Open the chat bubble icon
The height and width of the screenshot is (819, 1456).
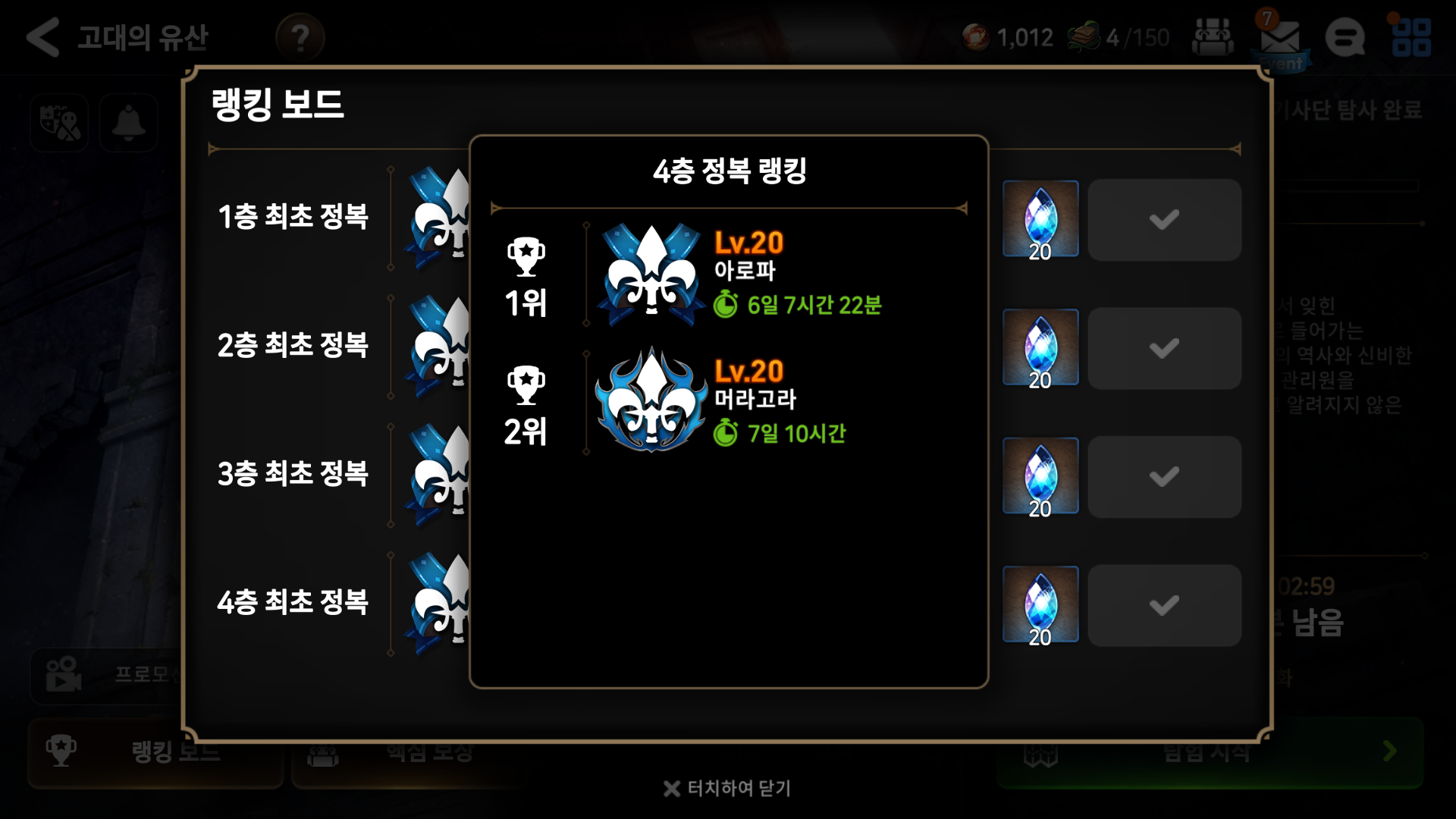(1345, 37)
